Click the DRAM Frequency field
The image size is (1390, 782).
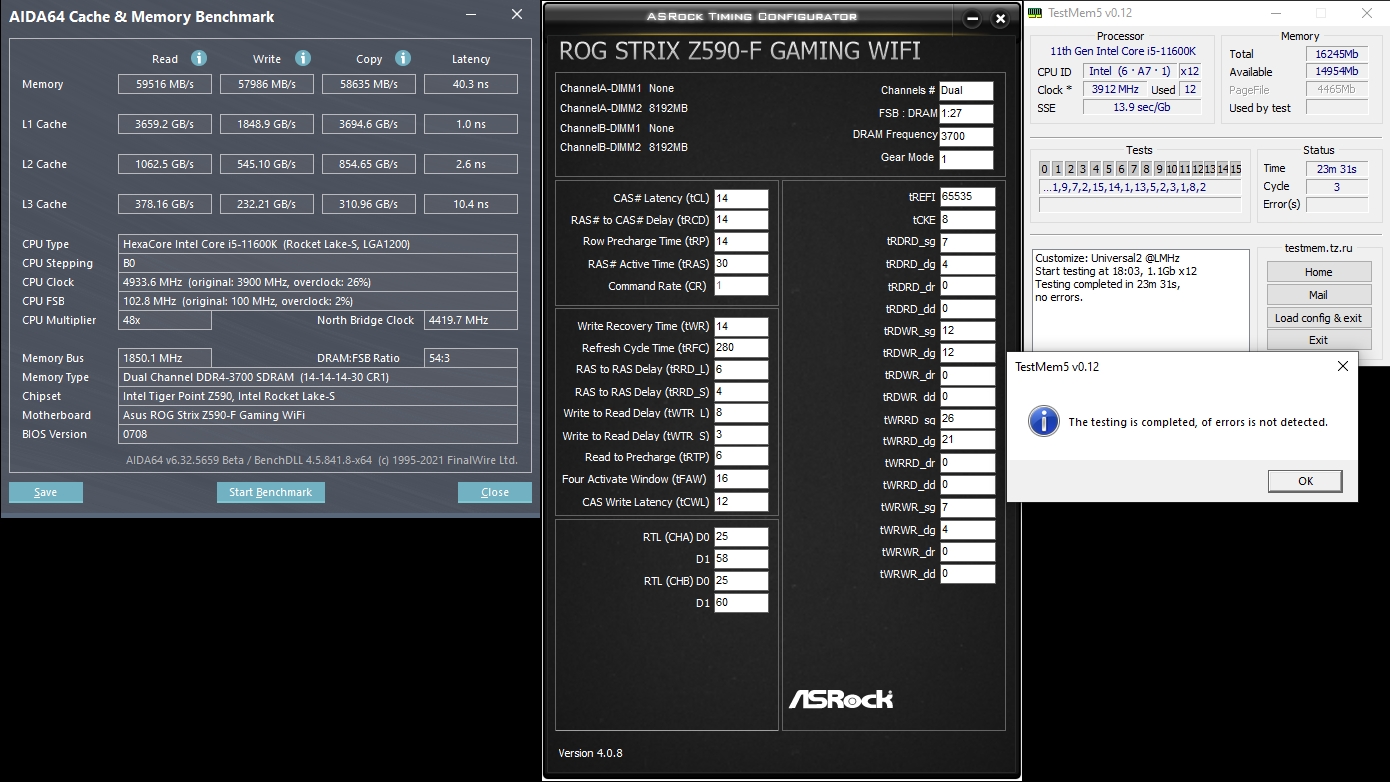pyautogui.click(x=966, y=137)
